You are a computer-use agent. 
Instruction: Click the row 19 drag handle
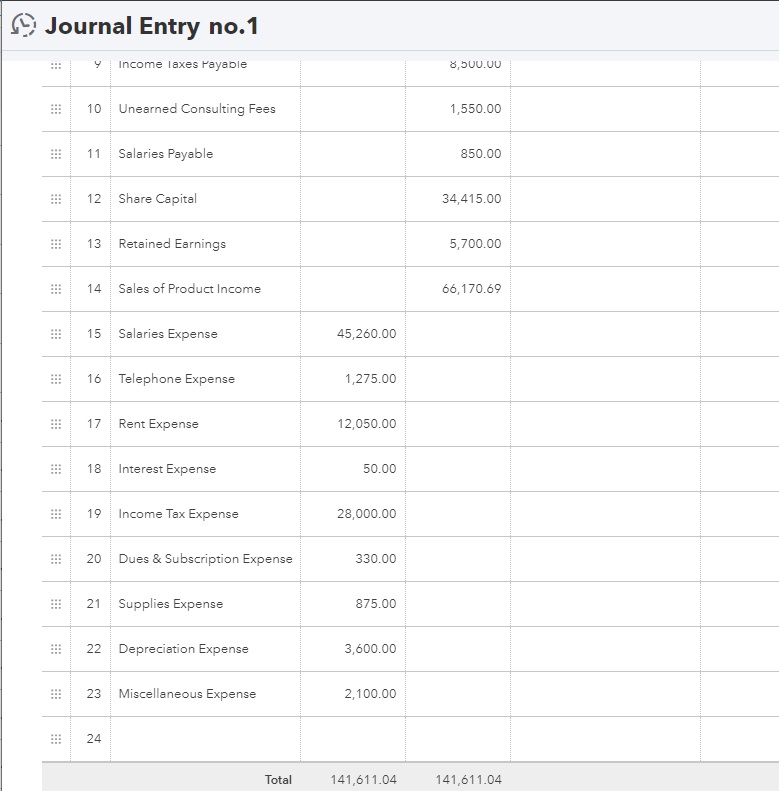[x=56, y=514]
